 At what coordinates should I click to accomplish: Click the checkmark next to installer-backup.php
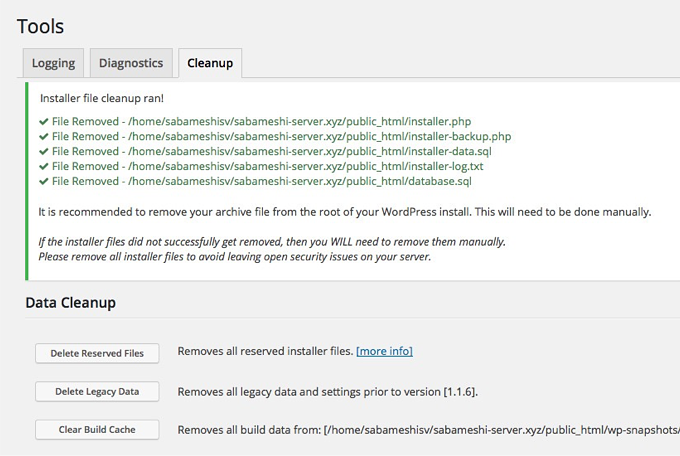44,136
